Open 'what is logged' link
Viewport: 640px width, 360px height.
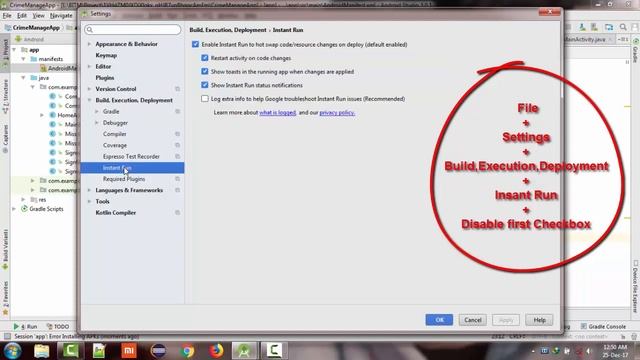pos(278,113)
